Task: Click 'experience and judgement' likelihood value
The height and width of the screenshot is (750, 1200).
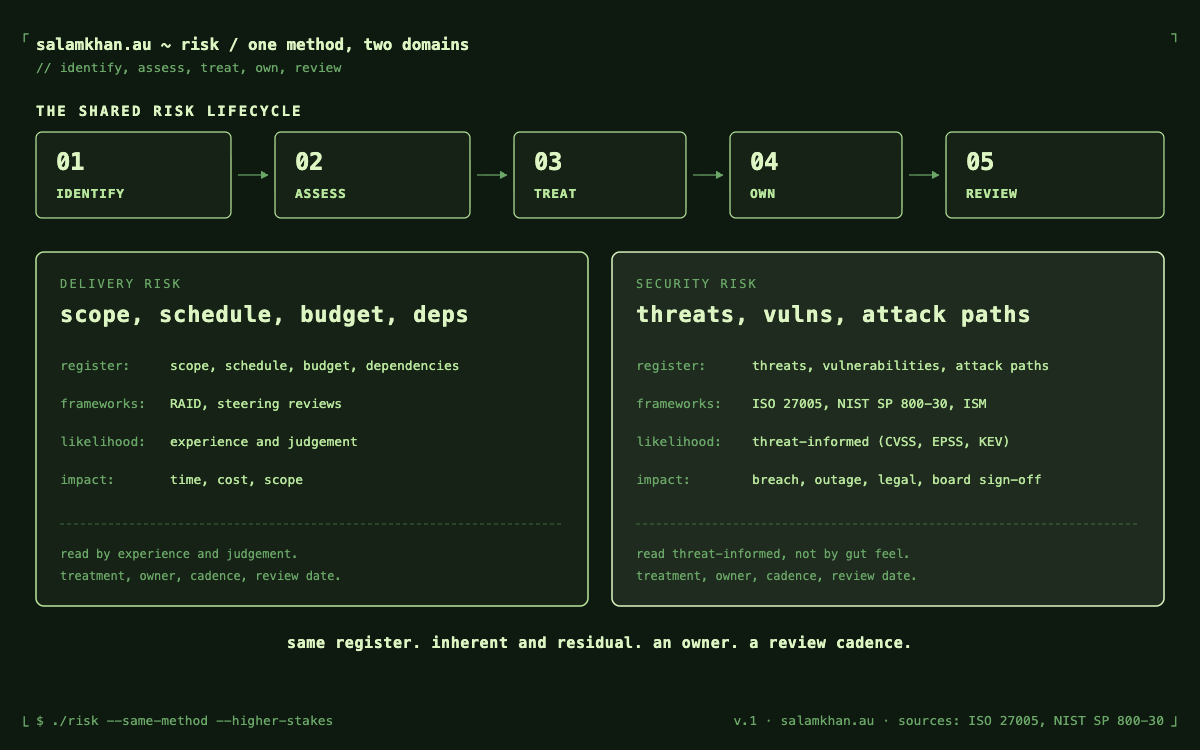Action: coord(264,442)
